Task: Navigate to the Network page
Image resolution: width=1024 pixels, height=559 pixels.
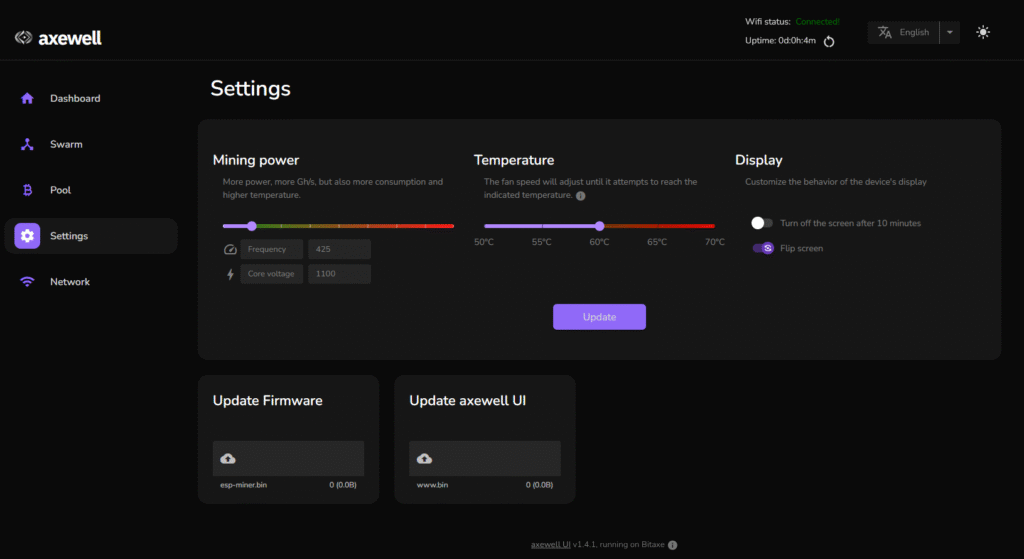Action: 70,282
